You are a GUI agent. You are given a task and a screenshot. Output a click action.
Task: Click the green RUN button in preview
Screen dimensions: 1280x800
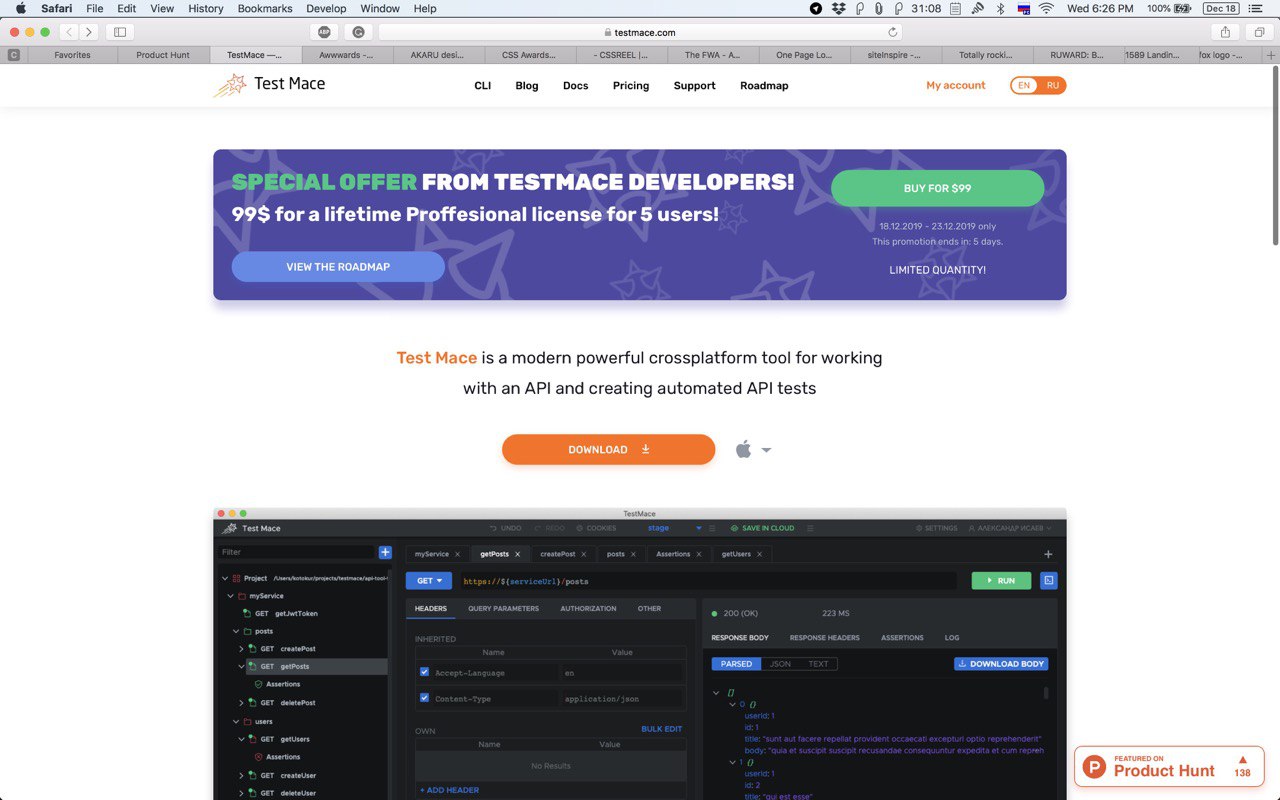tap(1001, 580)
